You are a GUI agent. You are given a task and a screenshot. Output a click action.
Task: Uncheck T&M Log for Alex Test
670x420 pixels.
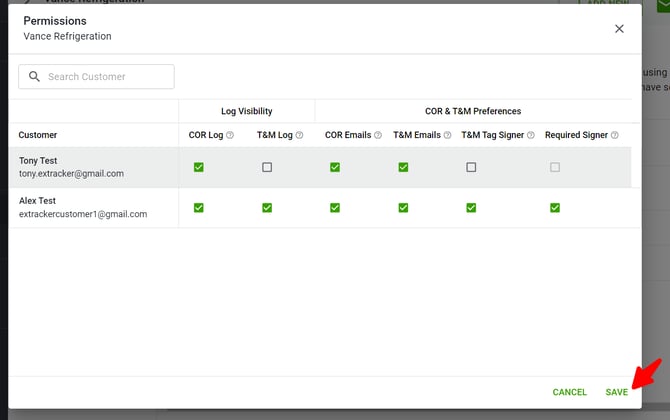[267, 208]
